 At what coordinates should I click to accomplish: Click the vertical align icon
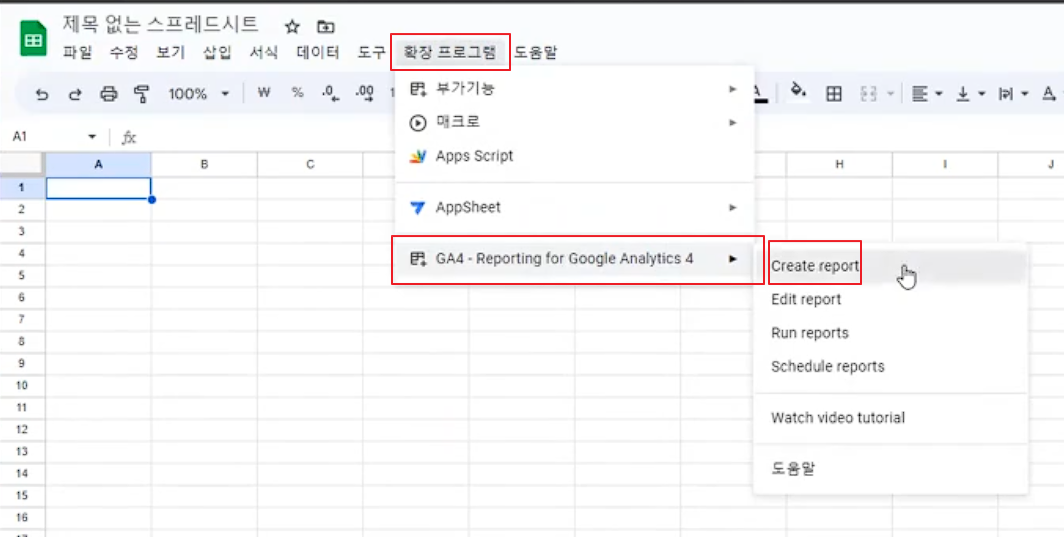(x=962, y=94)
